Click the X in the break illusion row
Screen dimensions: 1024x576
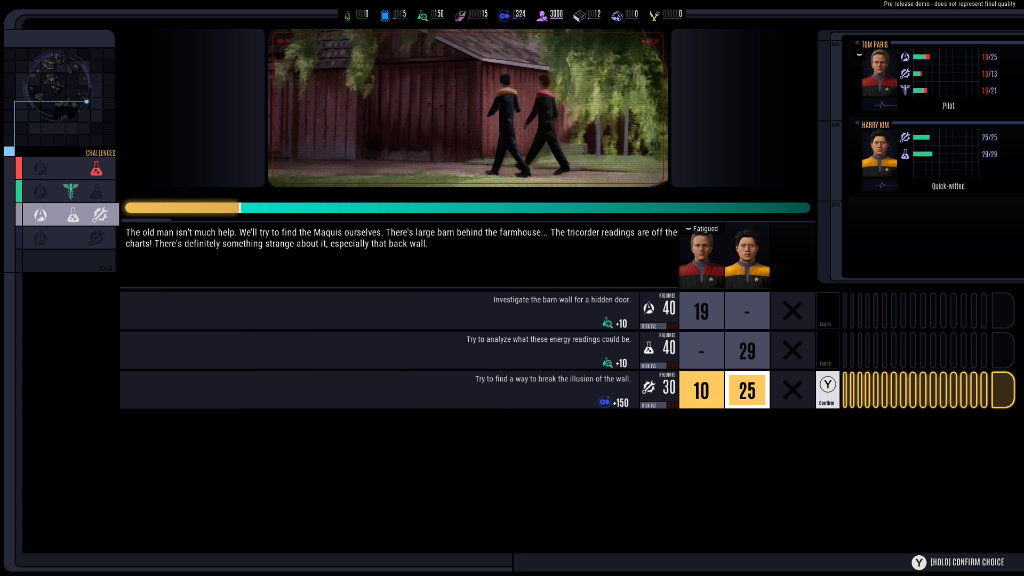tap(792, 390)
